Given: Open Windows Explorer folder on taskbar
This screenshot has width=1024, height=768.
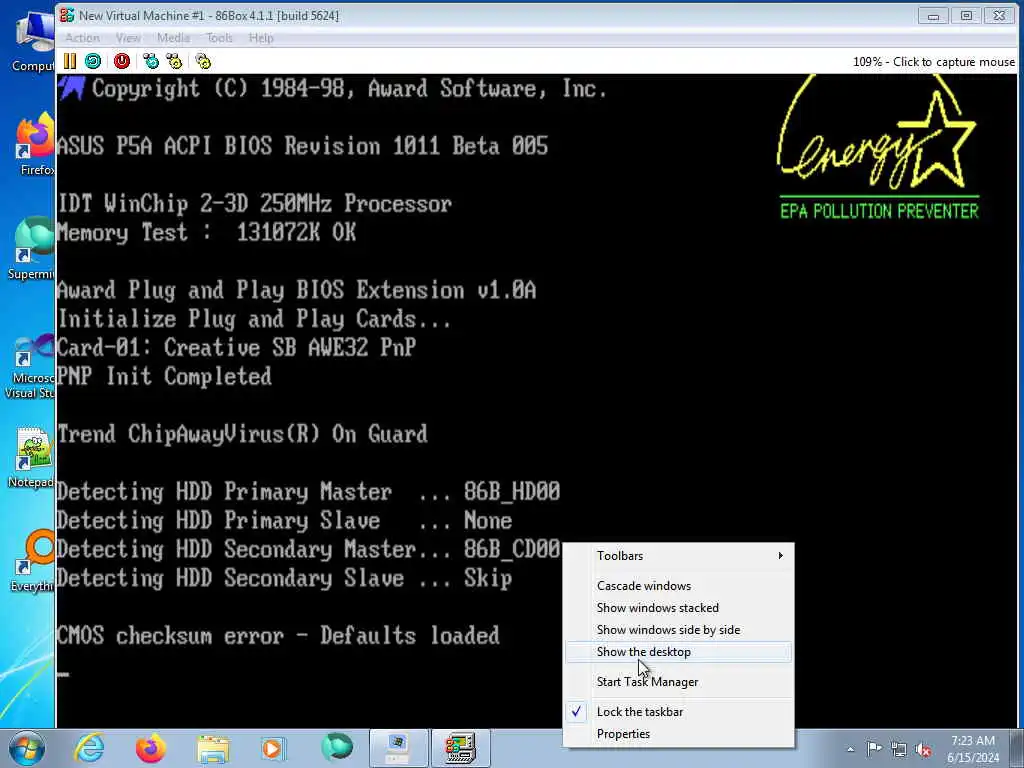Looking at the screenshot, I should click(x=213, y=749).
